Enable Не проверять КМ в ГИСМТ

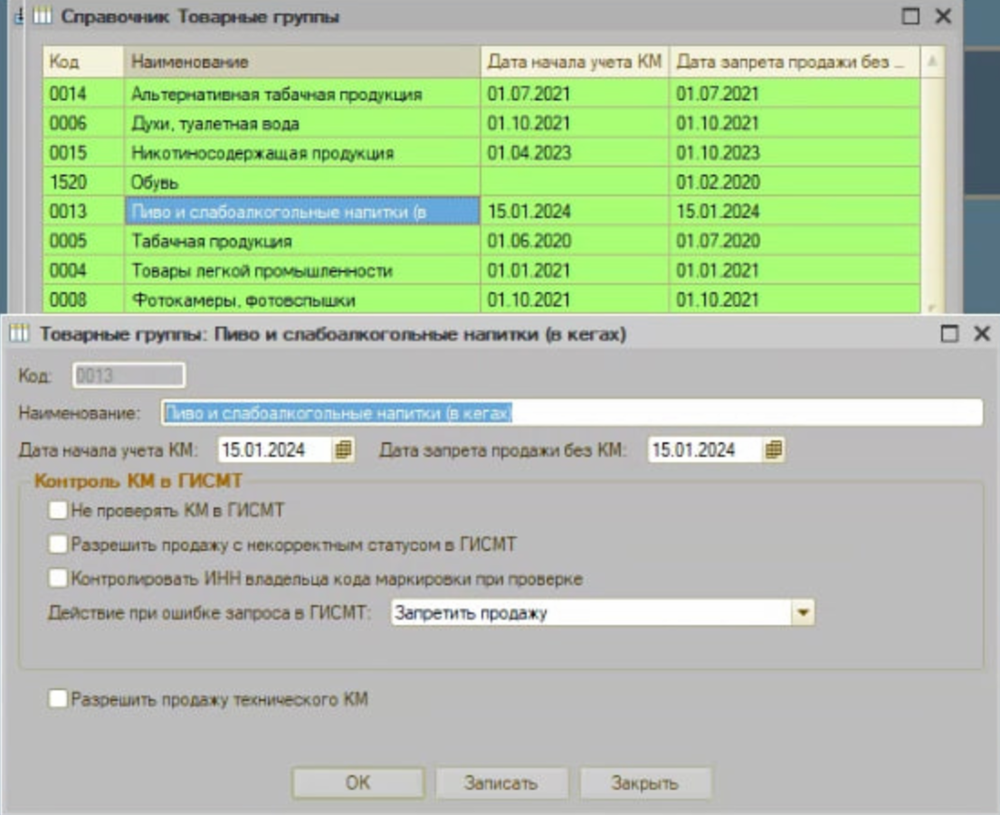click(x=58, y=511)
